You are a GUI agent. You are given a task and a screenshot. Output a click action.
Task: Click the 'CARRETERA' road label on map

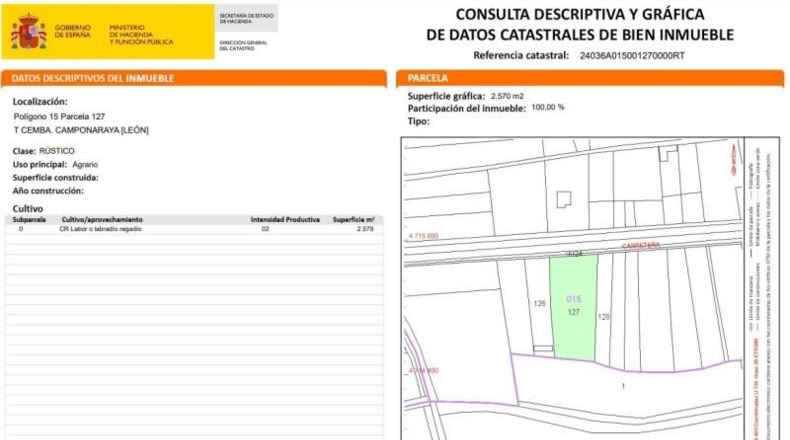pyautogui.click(x=641, y=245)
